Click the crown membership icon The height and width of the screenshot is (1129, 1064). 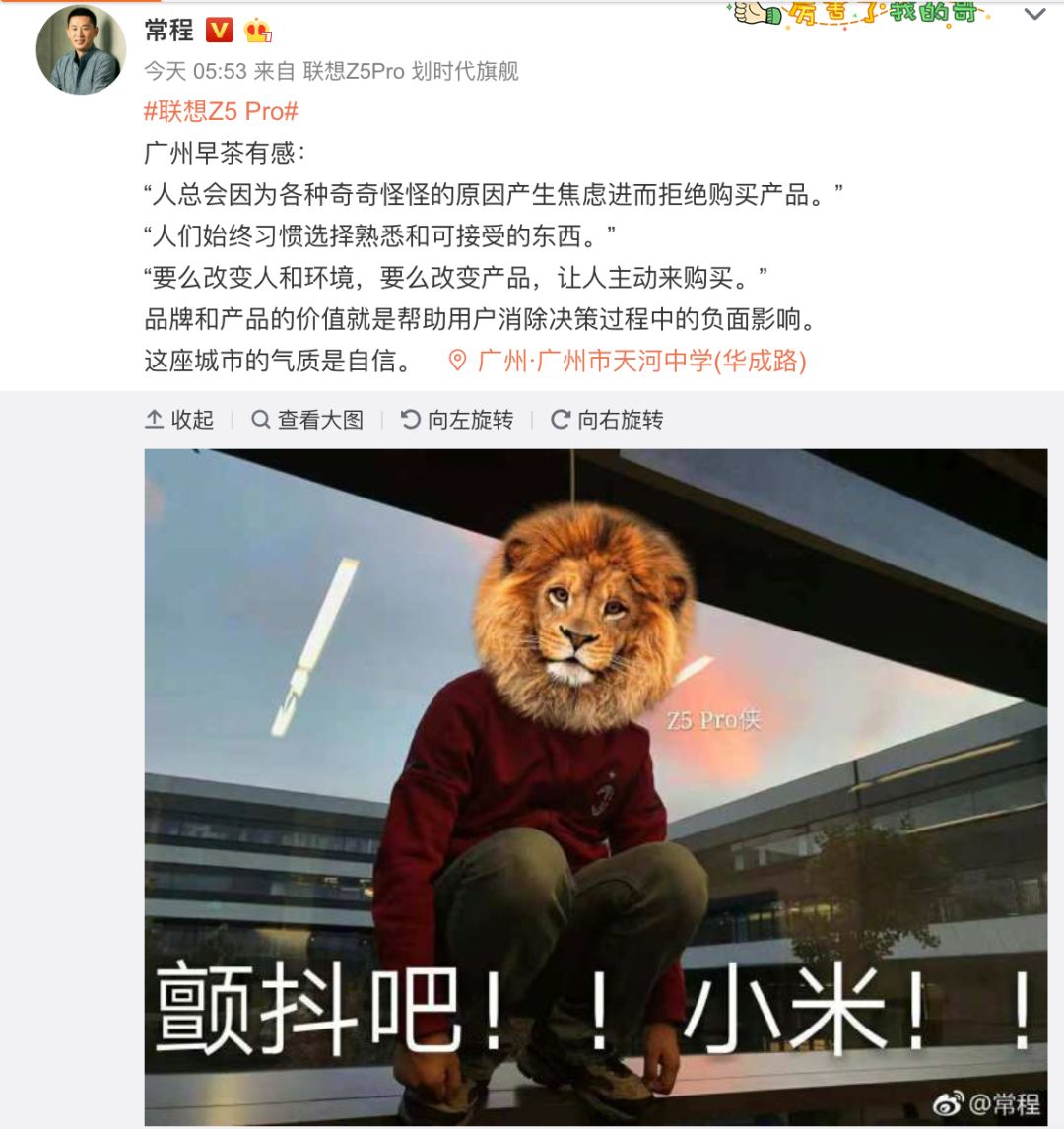258,31
